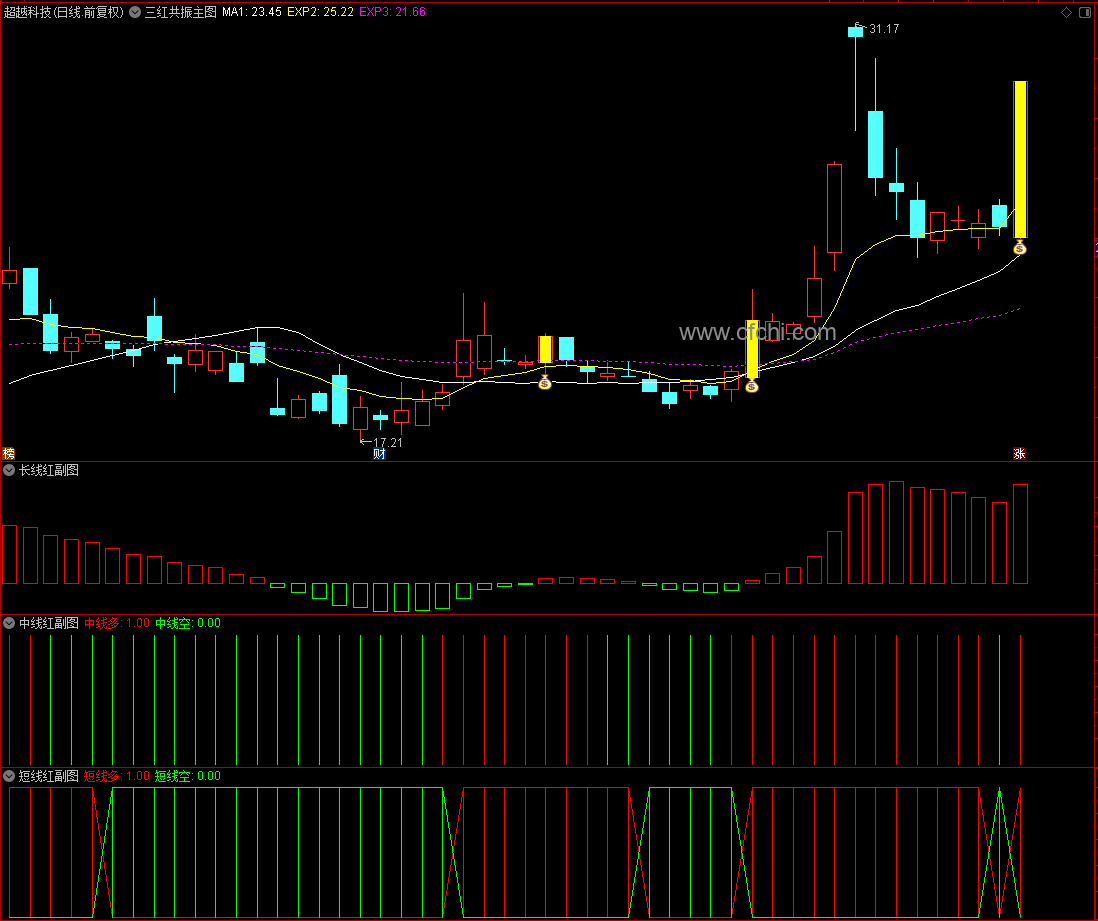
Task: Select the latest red bar in 长线红副图
Action: (x=1020, y=534)
